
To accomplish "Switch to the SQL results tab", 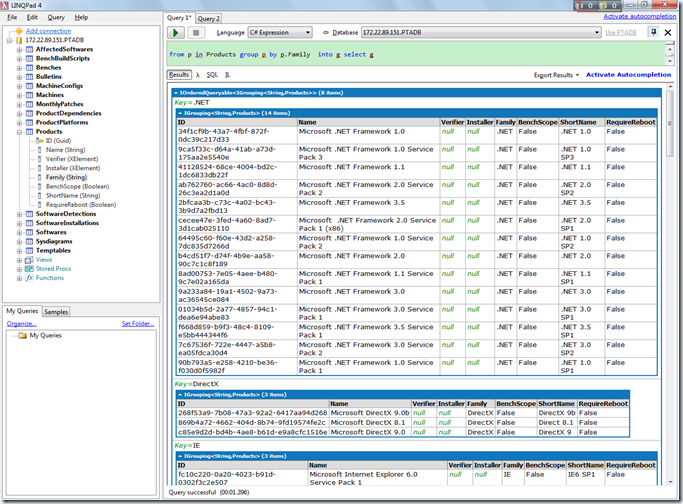I will [x=212, y=75].
